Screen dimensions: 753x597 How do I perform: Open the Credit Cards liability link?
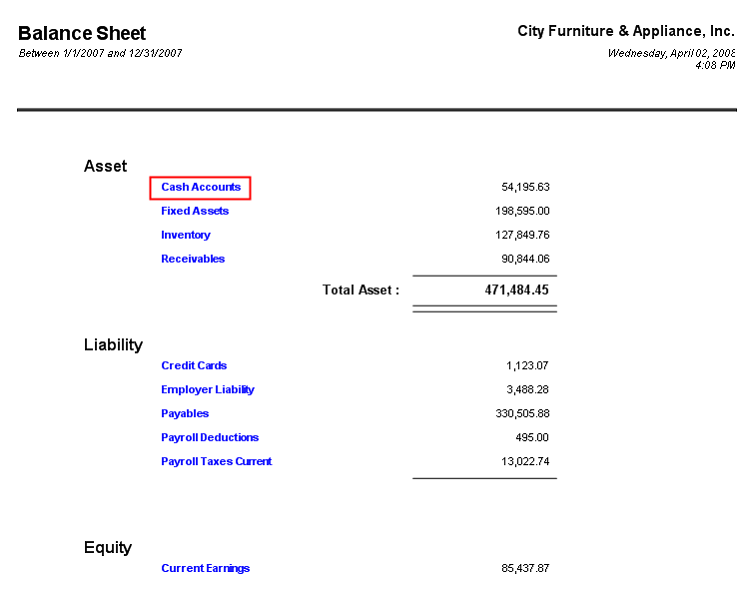[194, 366]
